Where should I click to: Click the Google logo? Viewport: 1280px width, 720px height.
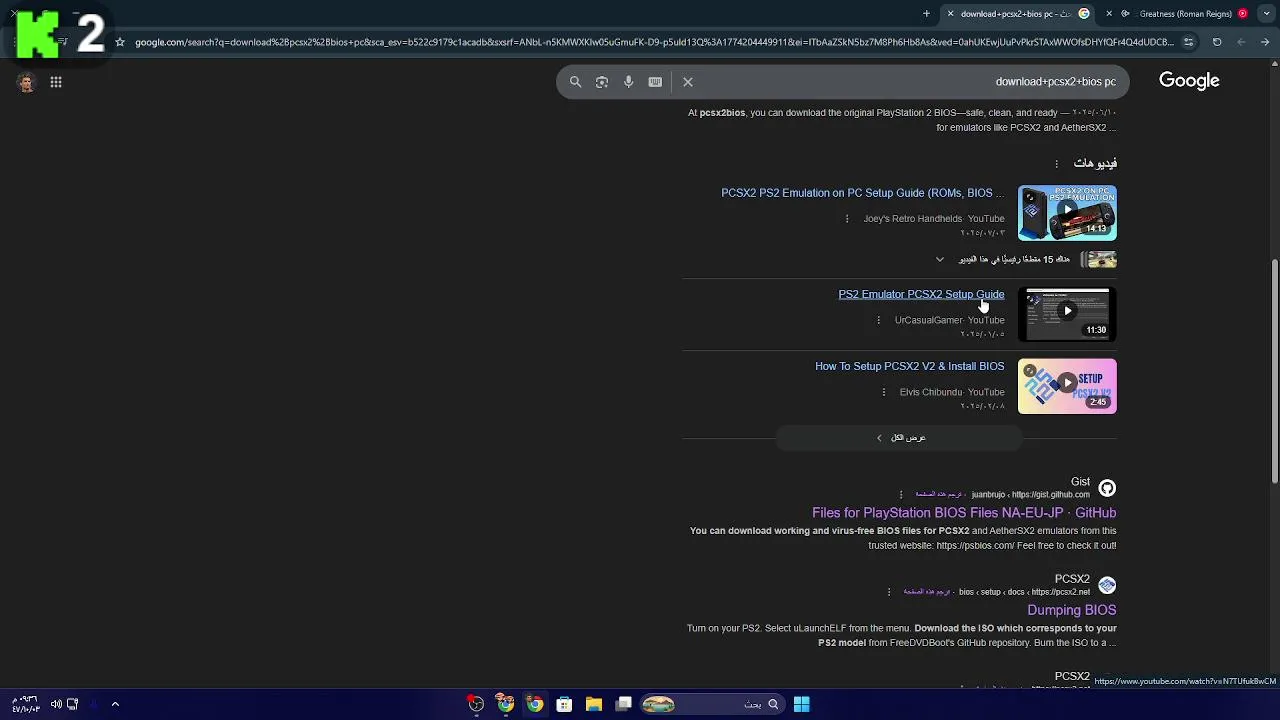[1189, 81]
